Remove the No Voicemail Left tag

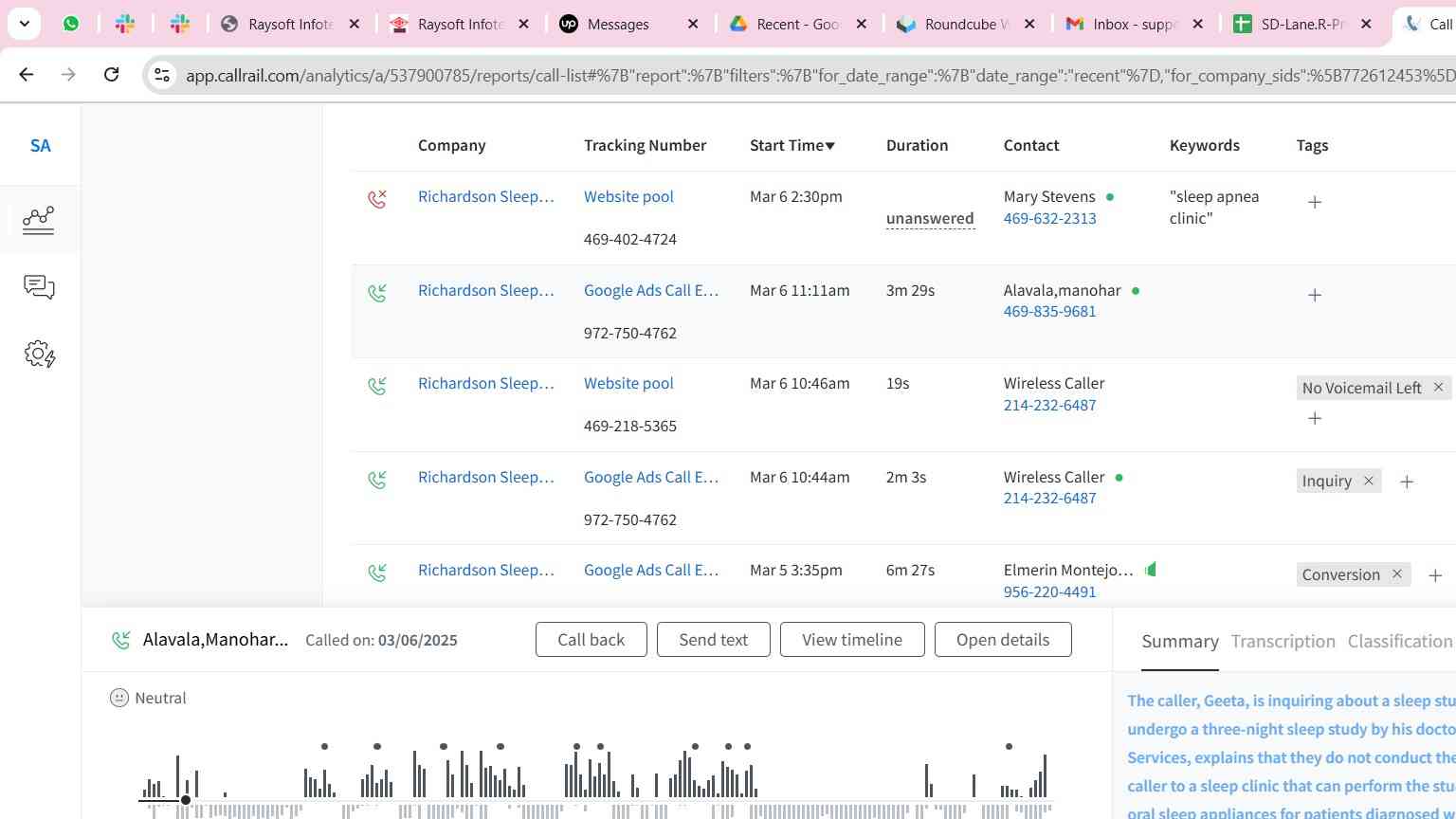click(1438, 387)
